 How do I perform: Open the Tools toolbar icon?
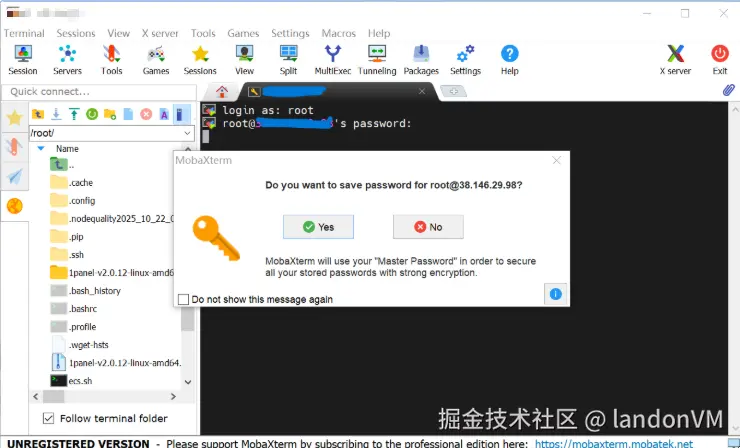[x=111, y=60]
